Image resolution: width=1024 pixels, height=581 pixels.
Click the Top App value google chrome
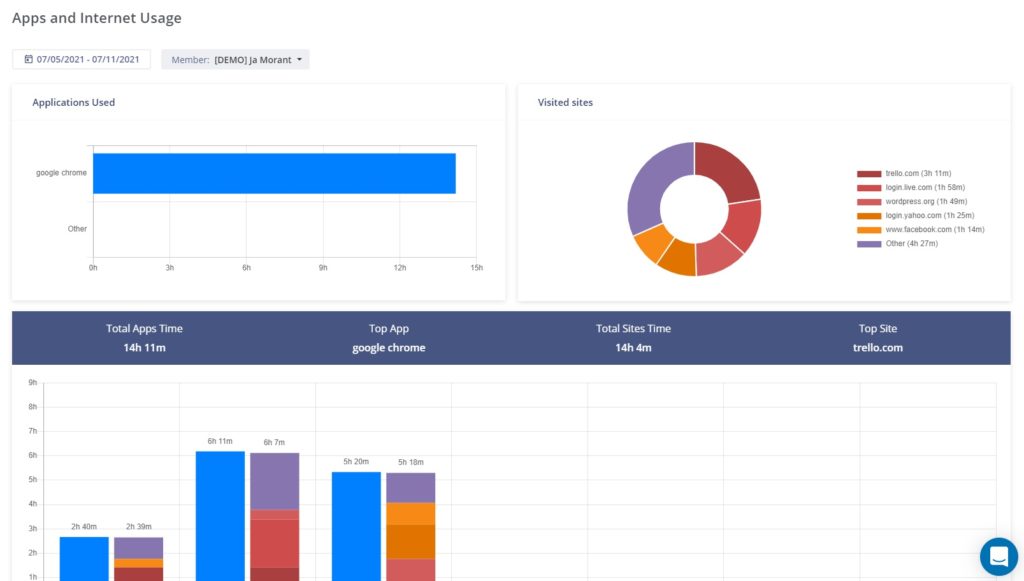[x=389, y=348]
